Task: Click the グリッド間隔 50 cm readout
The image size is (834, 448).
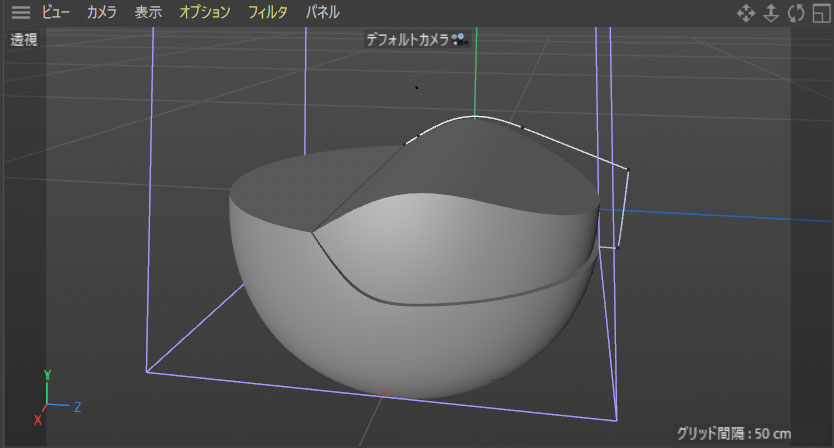Action: click(x=733, y=433)
